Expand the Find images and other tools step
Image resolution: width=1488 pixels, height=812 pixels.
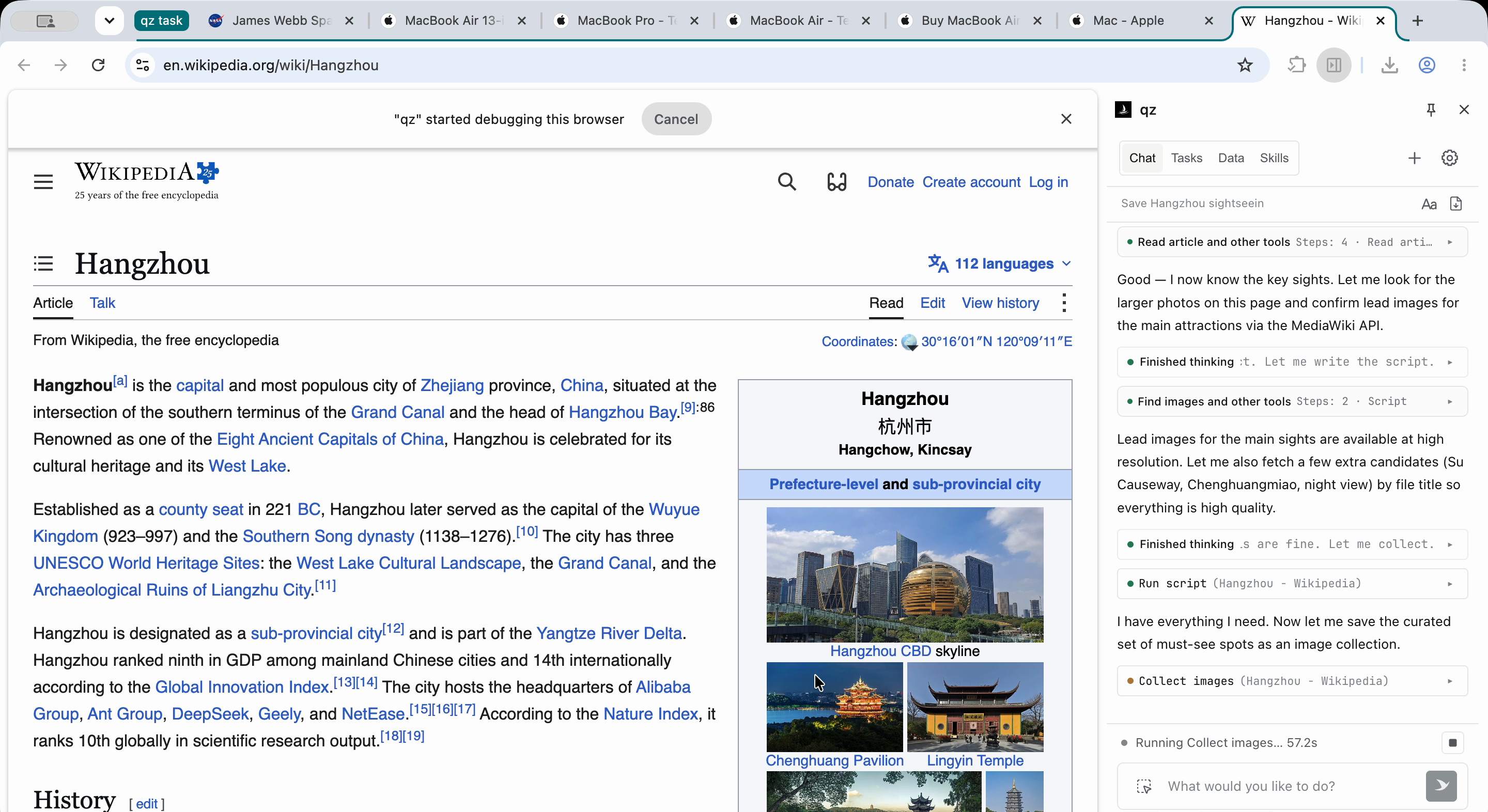pyautogui.click(x=1292, y=401)
